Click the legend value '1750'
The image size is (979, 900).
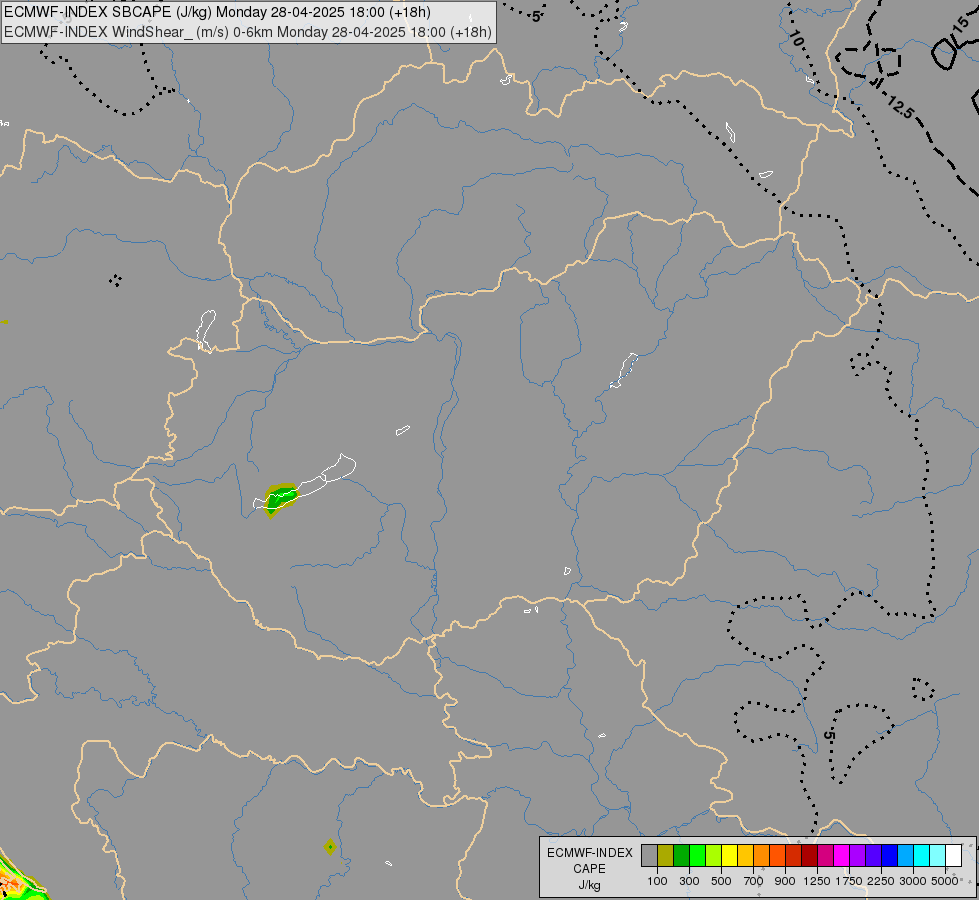click(x=849, y=881)
